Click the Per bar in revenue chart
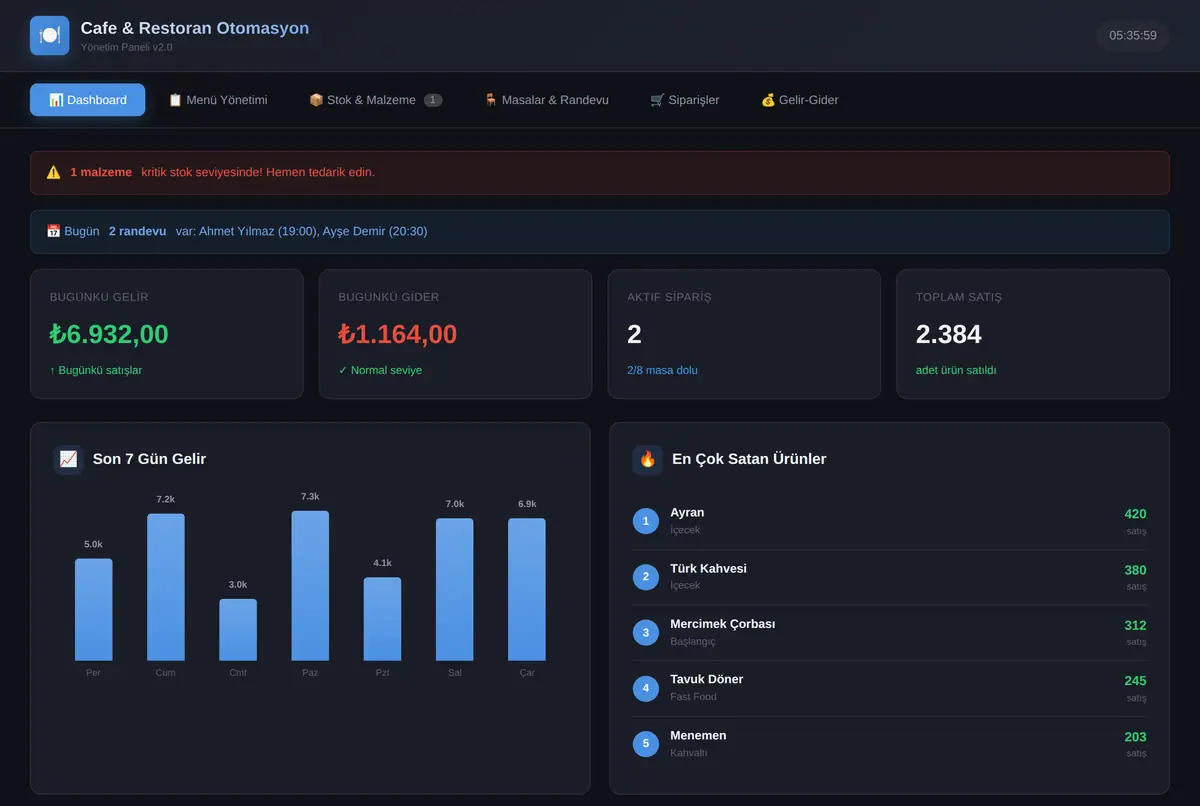Screen dimensions: 1200x806 pos(94,610)
